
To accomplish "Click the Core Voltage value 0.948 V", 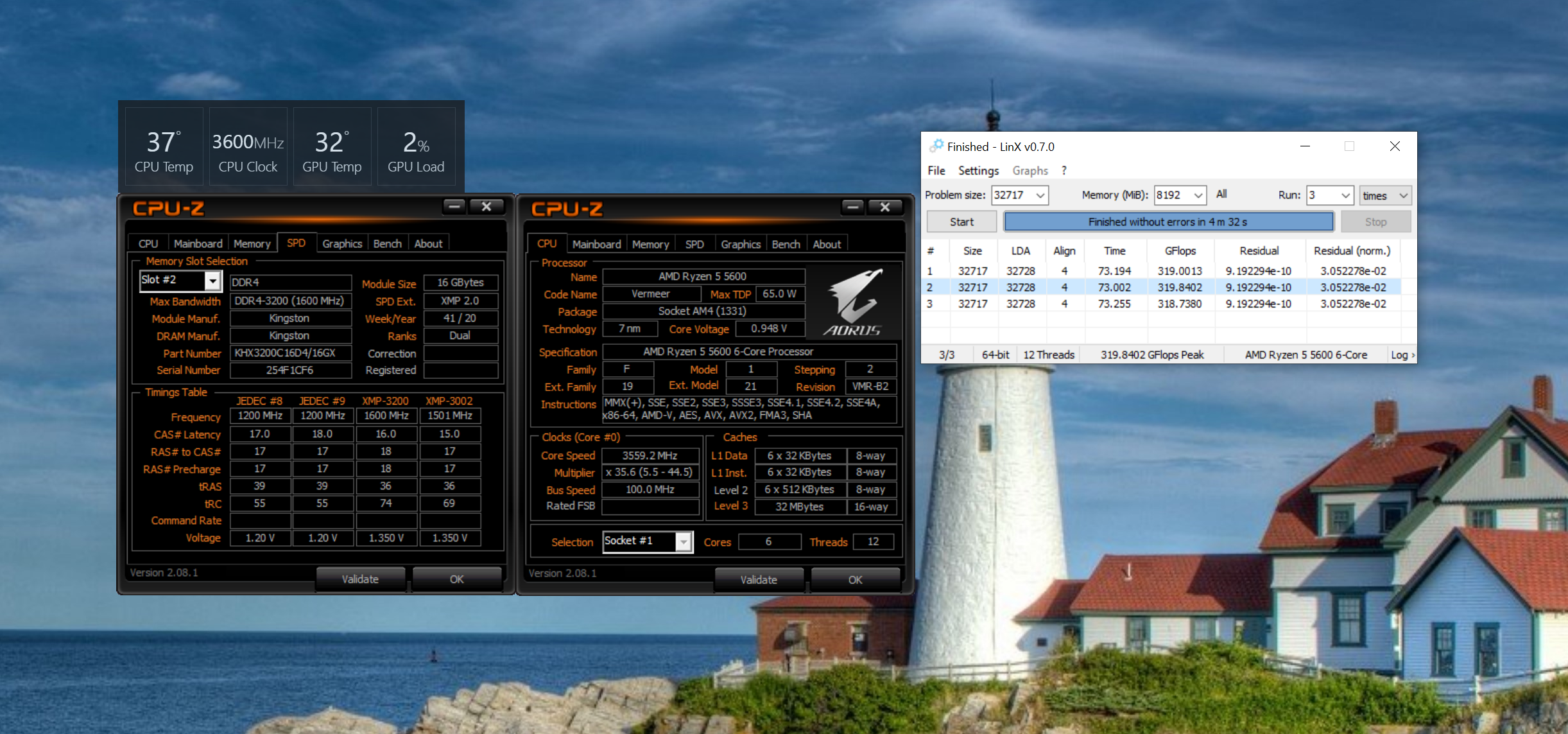I will point(769,329).
